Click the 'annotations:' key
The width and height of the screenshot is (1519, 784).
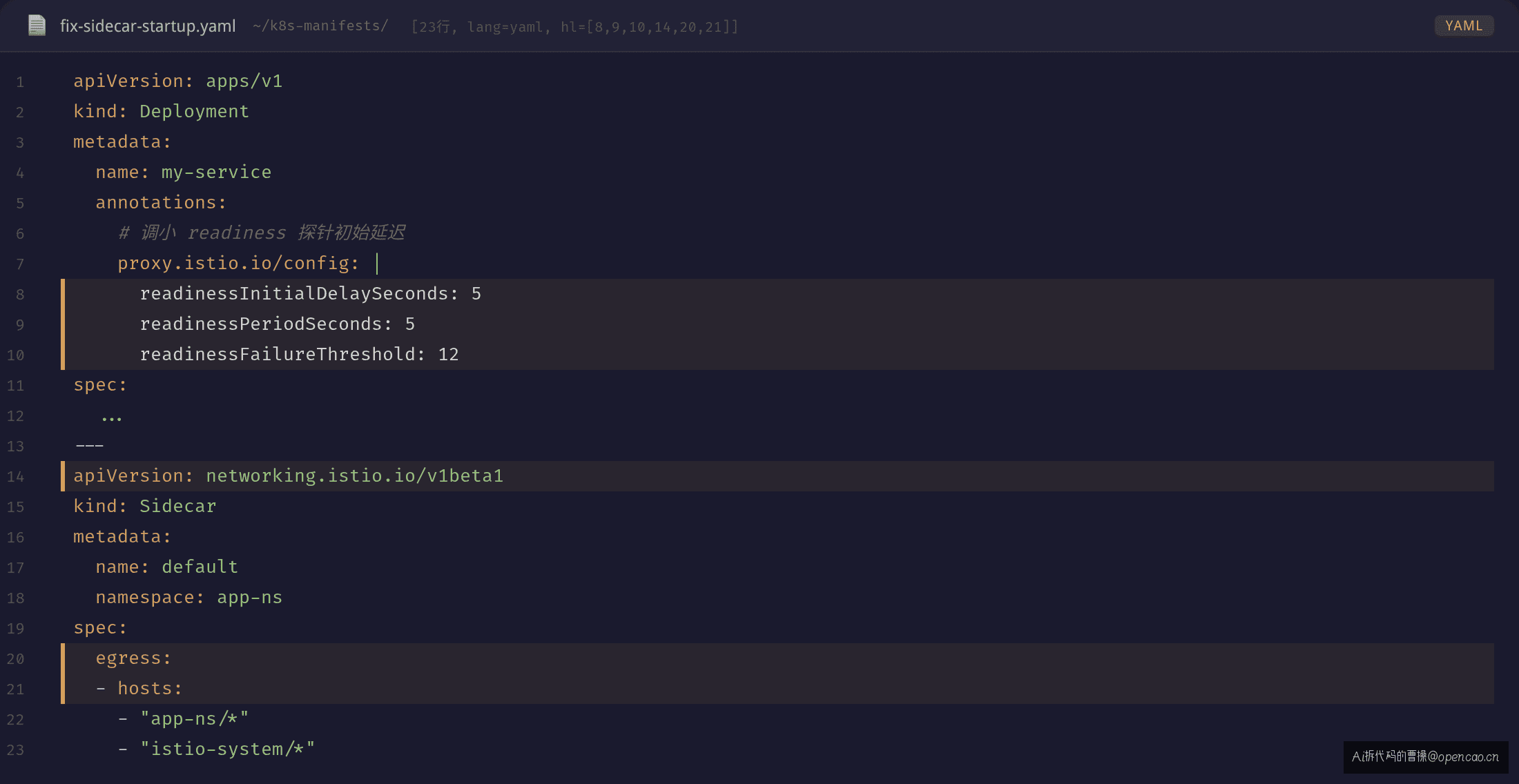pyautogui.click(x=161, y=203)
